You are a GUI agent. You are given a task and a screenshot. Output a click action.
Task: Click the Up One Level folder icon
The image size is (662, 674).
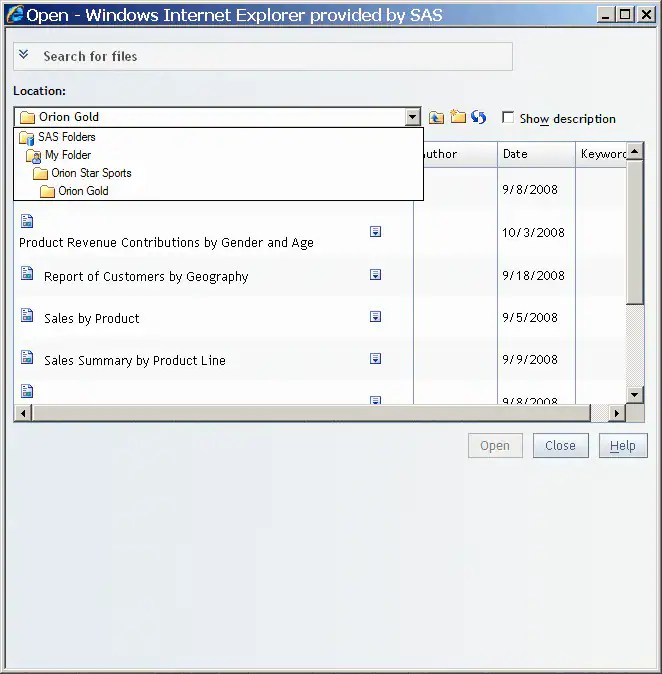click(436, 117)
